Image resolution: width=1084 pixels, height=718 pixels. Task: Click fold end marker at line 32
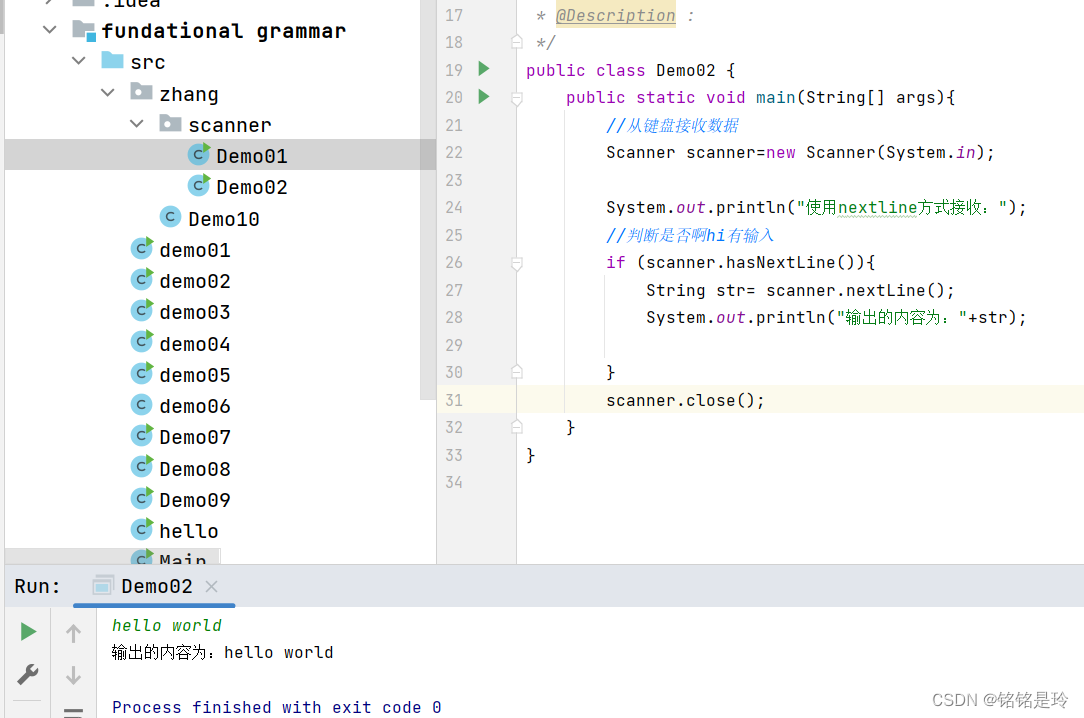(x=516, y=426)
